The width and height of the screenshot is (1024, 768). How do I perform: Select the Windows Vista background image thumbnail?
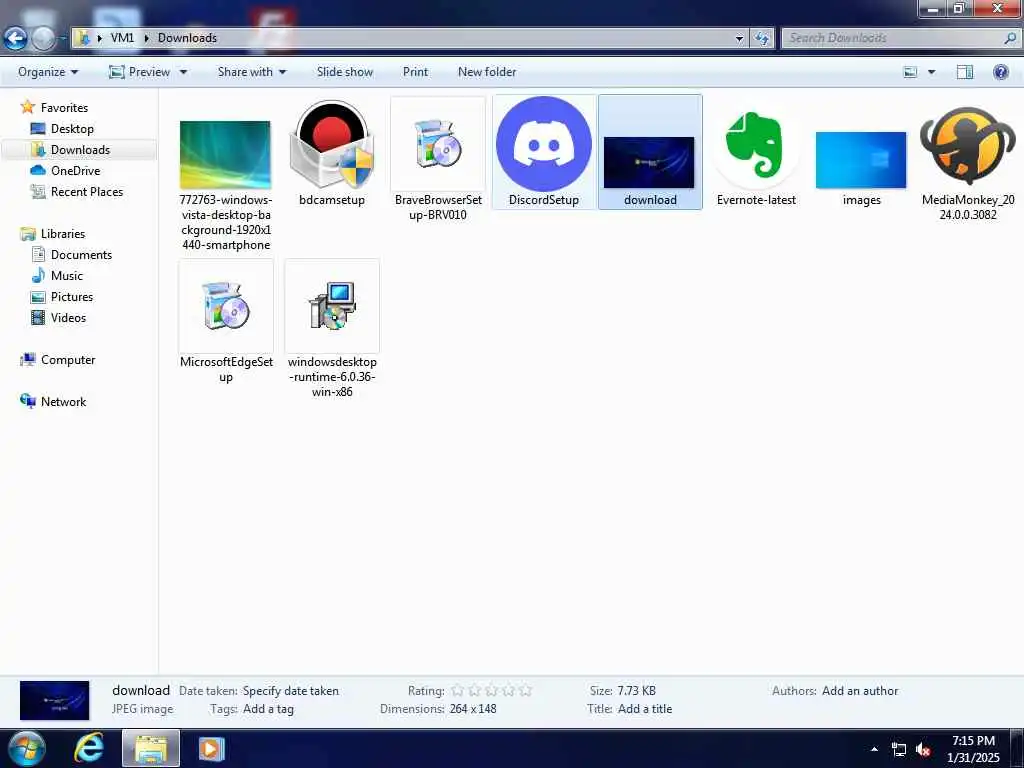225,155
